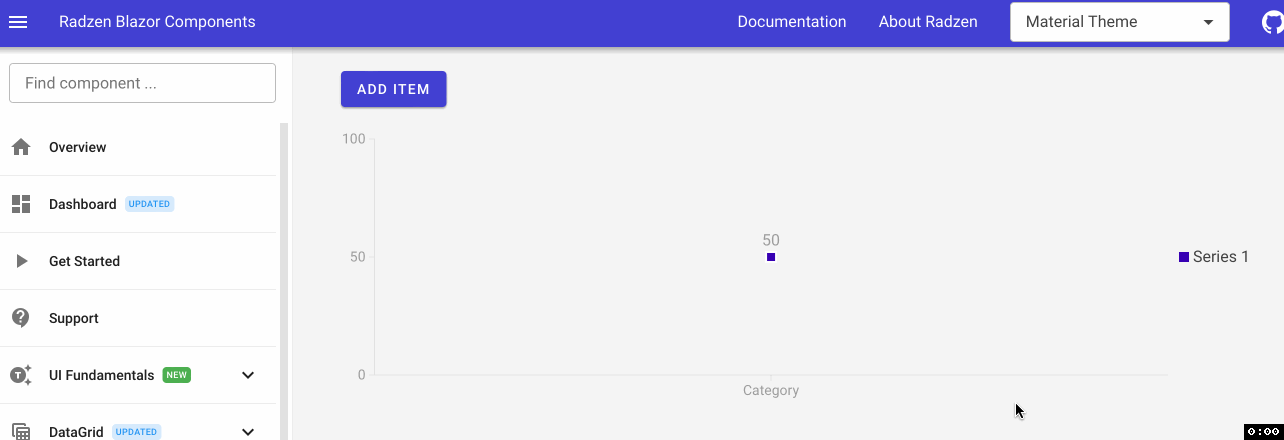Click the Series 1 legend color swatch
Screen dimensions: 1284x440
tap(1184, 257)
